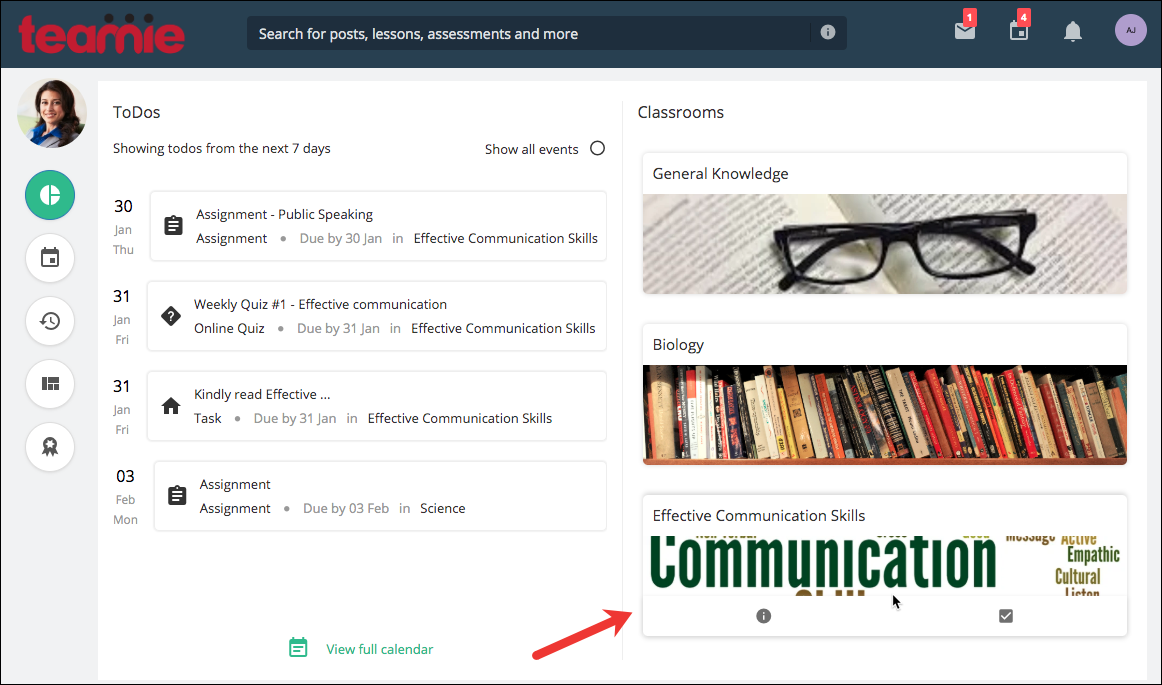Click the Assignment title due 03 Feb

click(x=235, y=484)
